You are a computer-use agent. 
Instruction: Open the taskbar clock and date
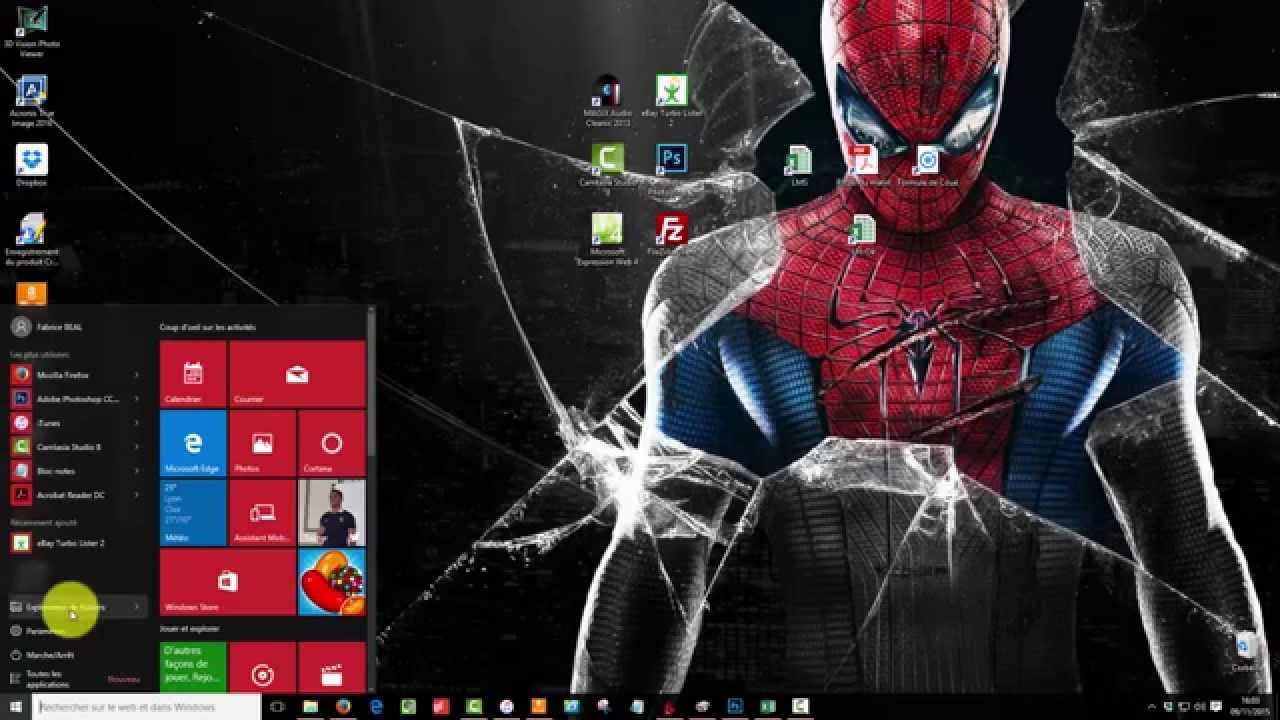click(1250, 706)
